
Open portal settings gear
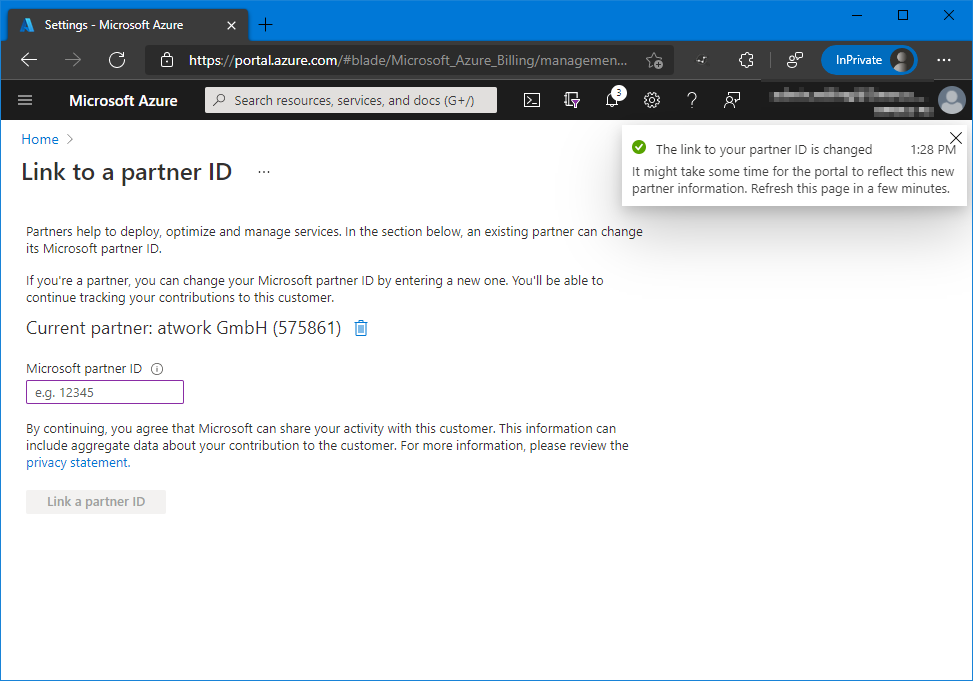point(652,100)
